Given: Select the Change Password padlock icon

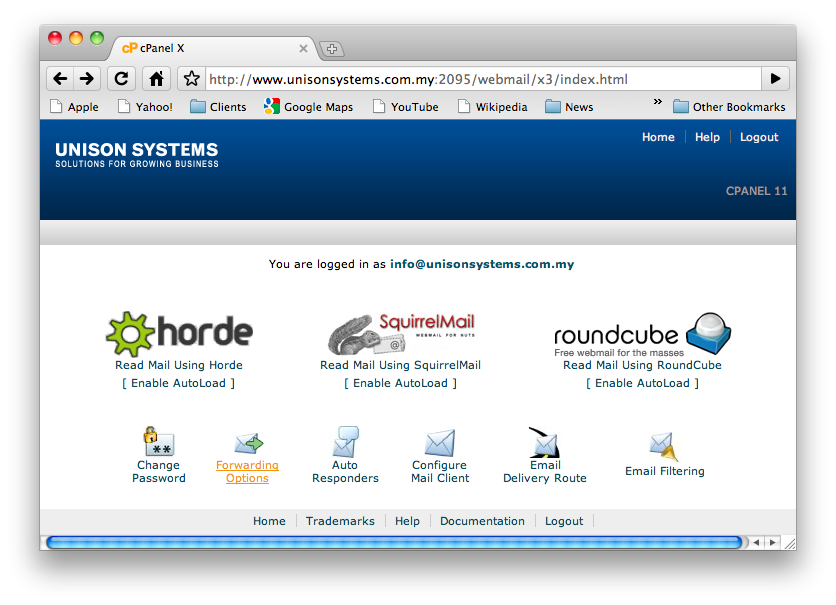Looking at the screenshot, I should [158, 440].
